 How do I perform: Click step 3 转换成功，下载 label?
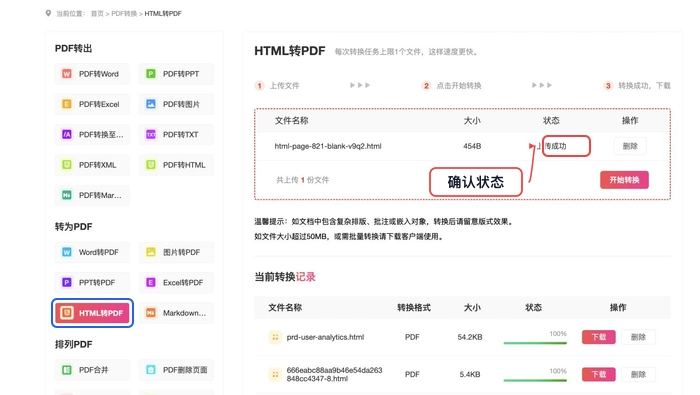click(644, 86)
